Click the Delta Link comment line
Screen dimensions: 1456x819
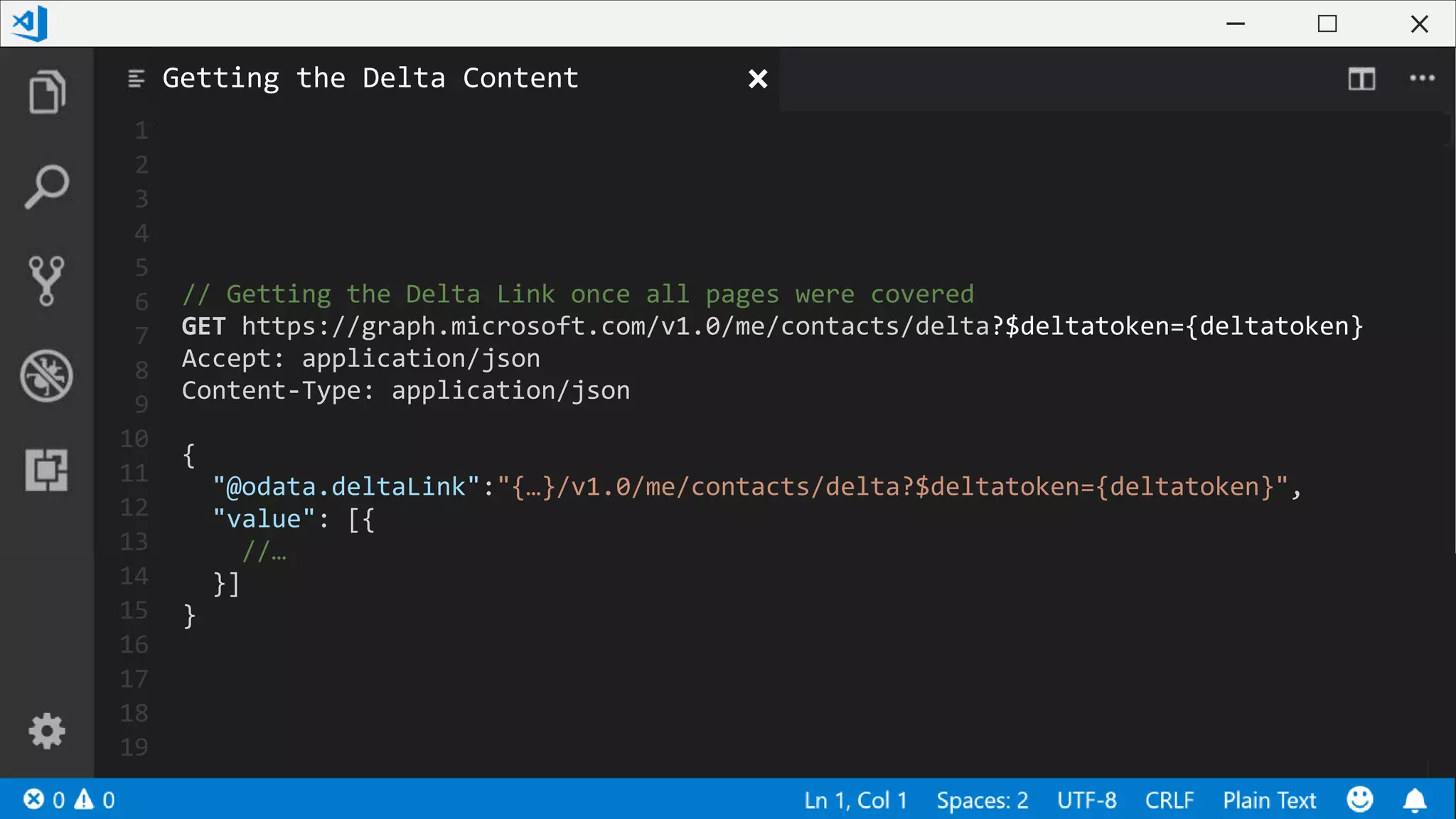click(578, 294)
